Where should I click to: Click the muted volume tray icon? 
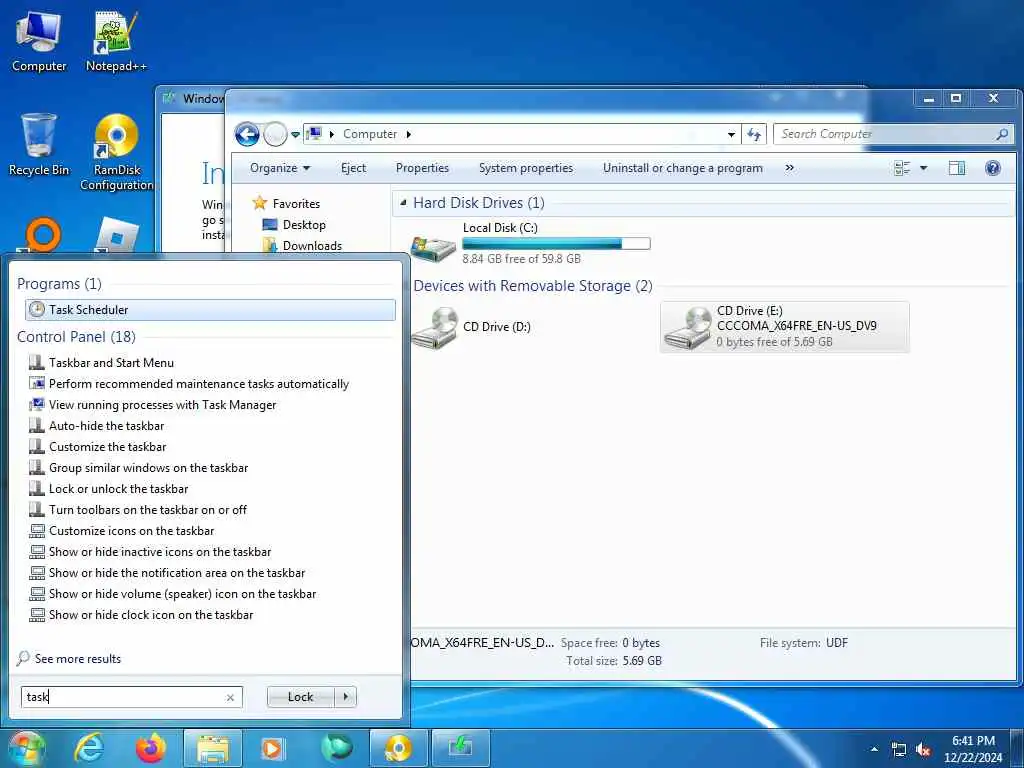click(x=923, y=750)
